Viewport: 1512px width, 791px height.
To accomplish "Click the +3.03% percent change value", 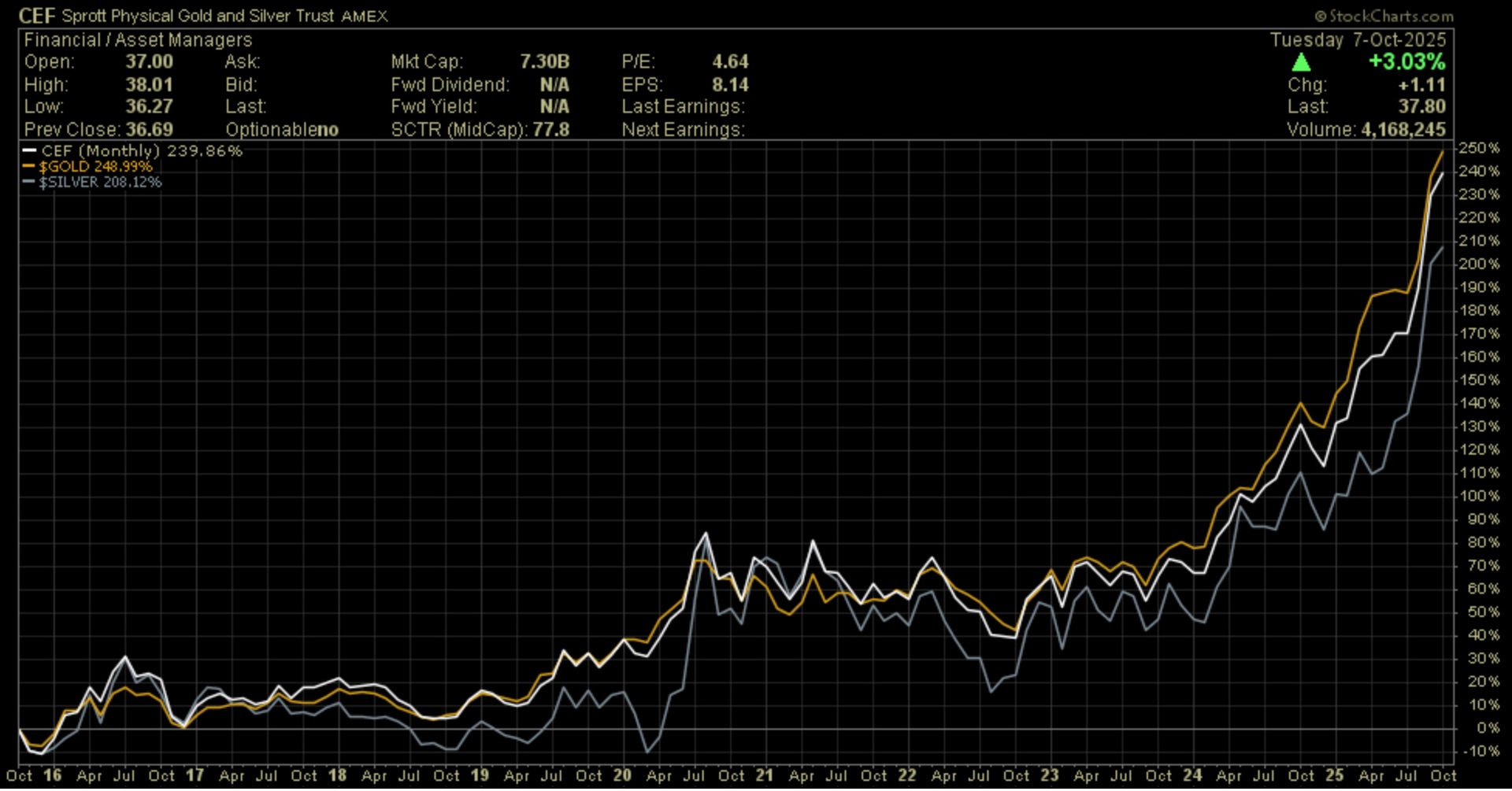I will [x=1406, y=62].
